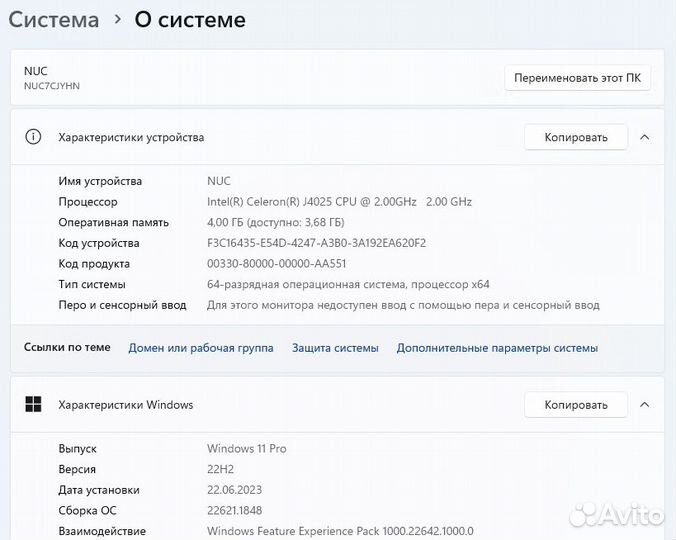Select product ID 00330-80000-00000-AA551

coord(276,264)
